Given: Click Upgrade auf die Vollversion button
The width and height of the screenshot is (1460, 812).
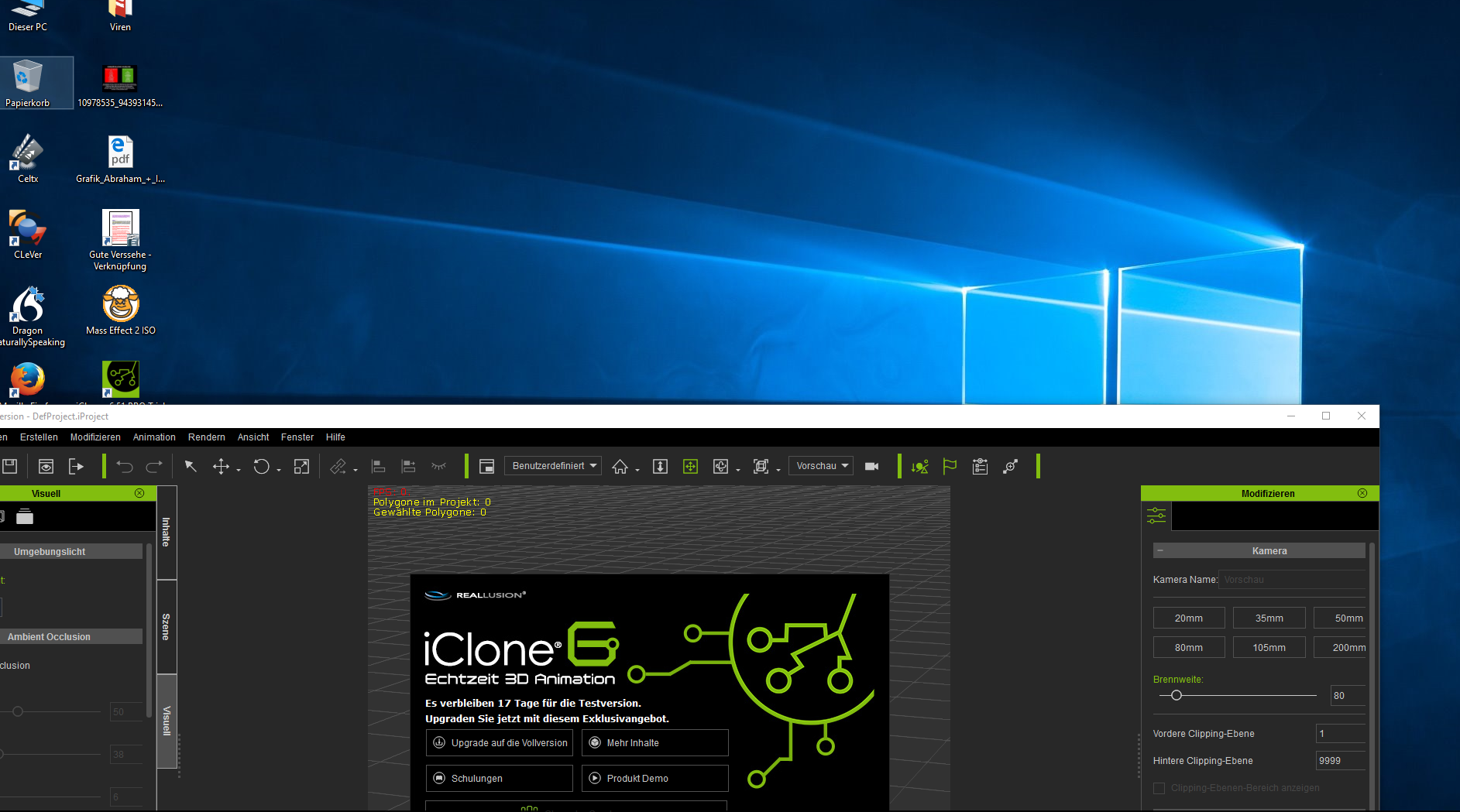Looking at the screenshot, I should coord(500,743).
